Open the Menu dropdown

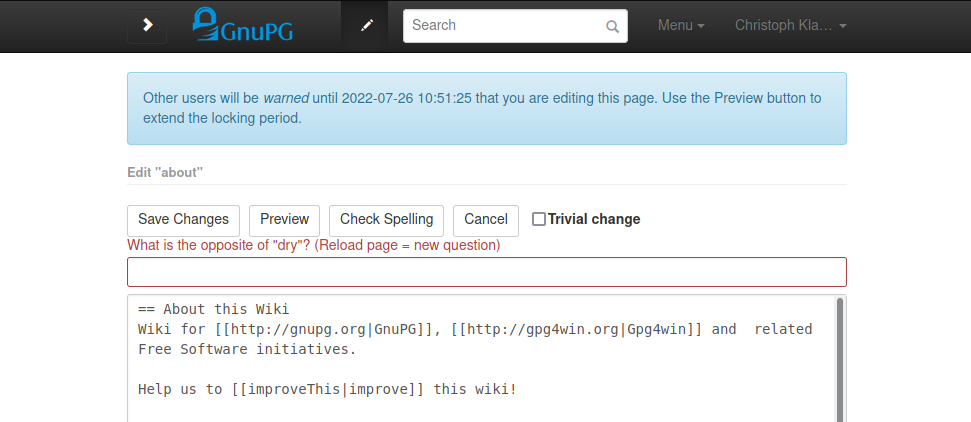point(680,25)
